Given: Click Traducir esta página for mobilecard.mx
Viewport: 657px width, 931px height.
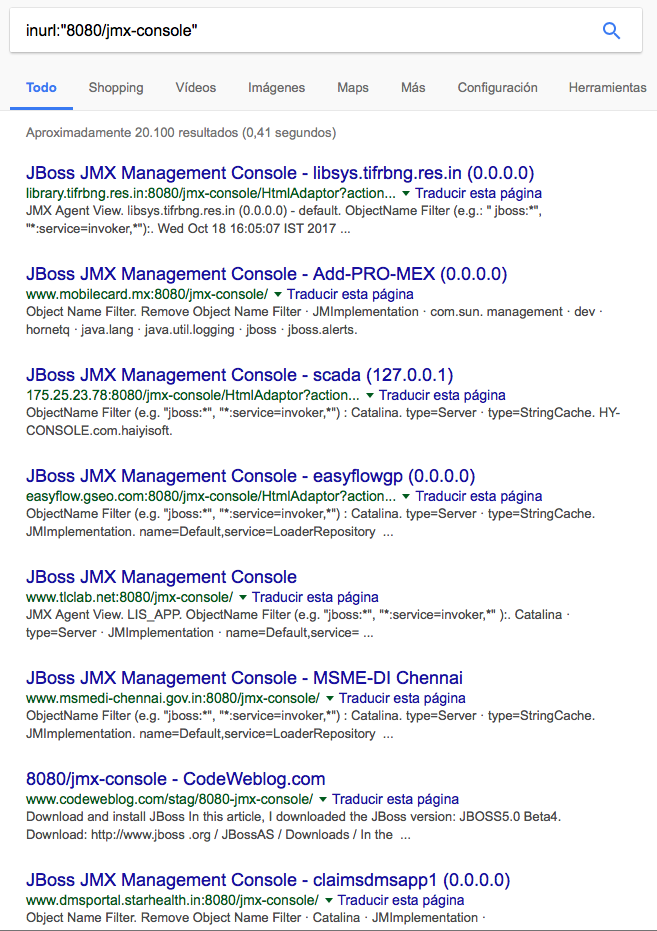Looking at the screenshot, I should coord(350,294).
